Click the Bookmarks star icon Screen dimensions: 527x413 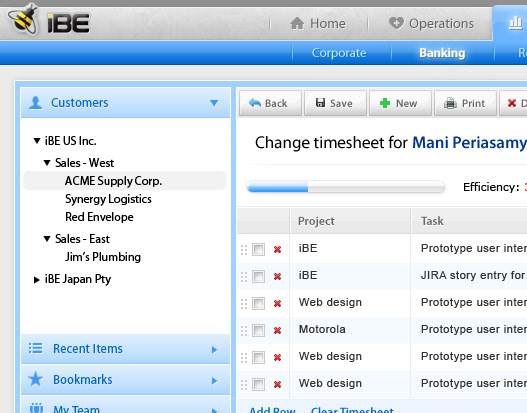[36, 379]
